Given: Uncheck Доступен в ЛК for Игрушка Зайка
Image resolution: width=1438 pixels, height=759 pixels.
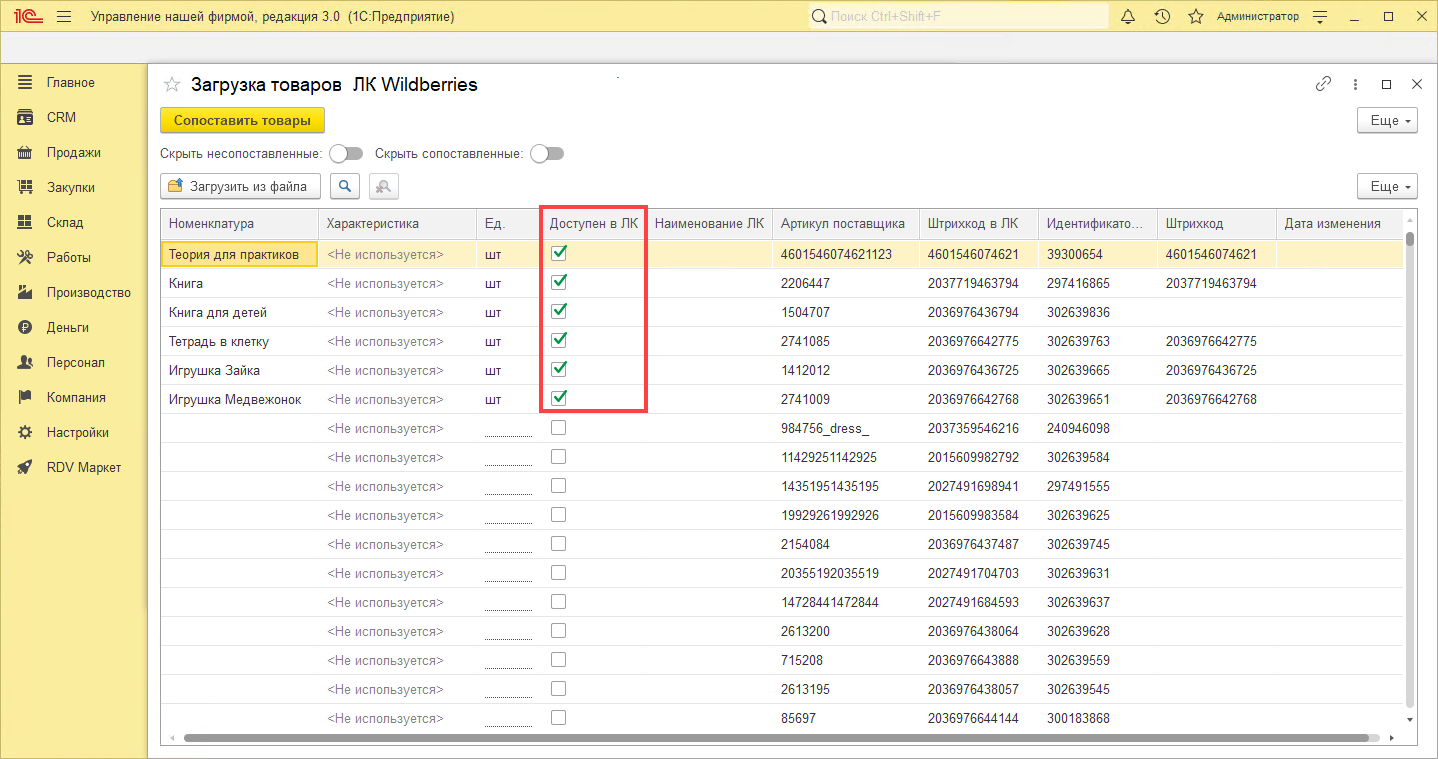Looking at the screenshot, I should (x=559, y=369).
